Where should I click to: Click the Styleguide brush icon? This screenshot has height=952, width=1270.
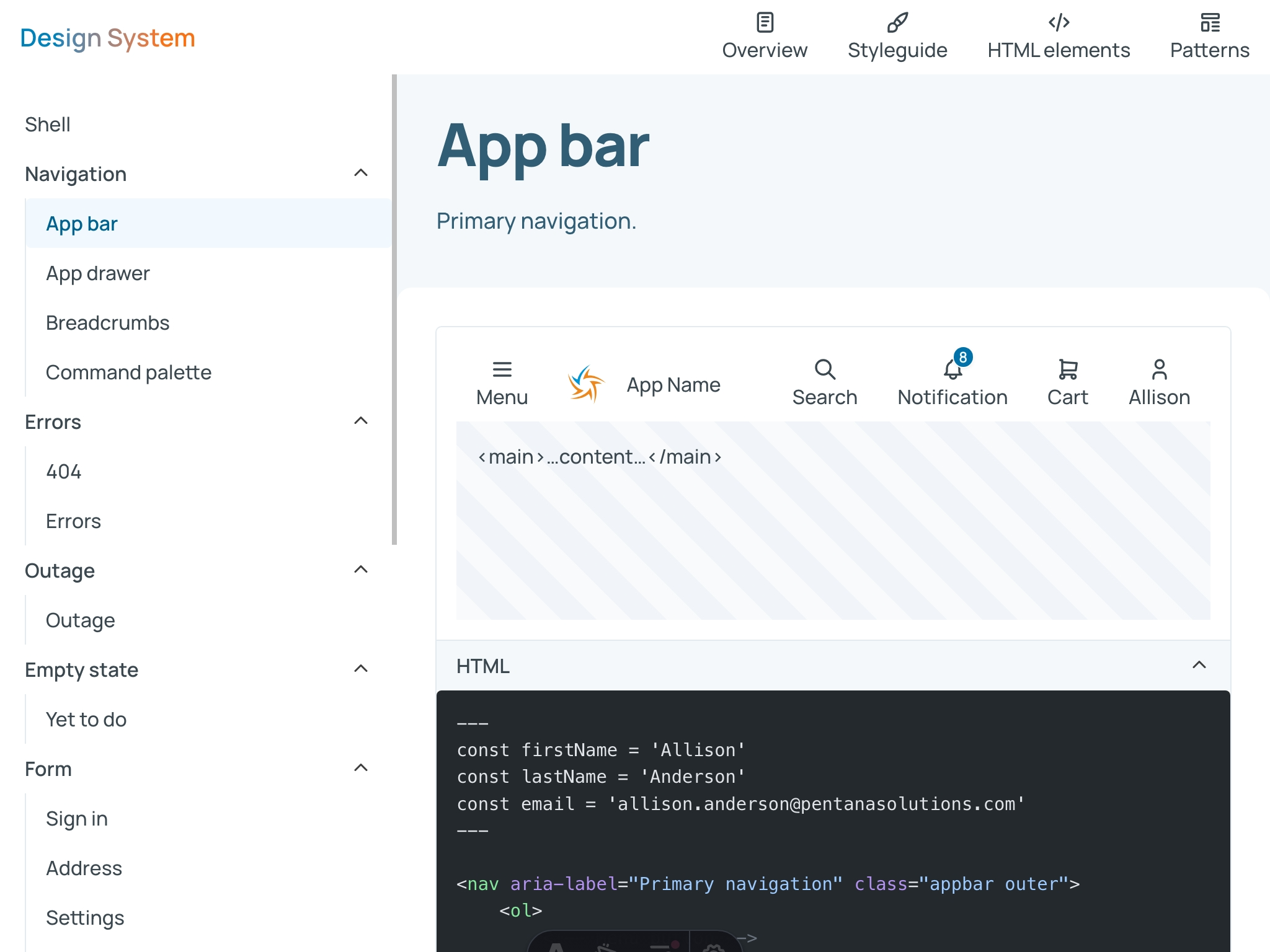(x=897, y=22)
